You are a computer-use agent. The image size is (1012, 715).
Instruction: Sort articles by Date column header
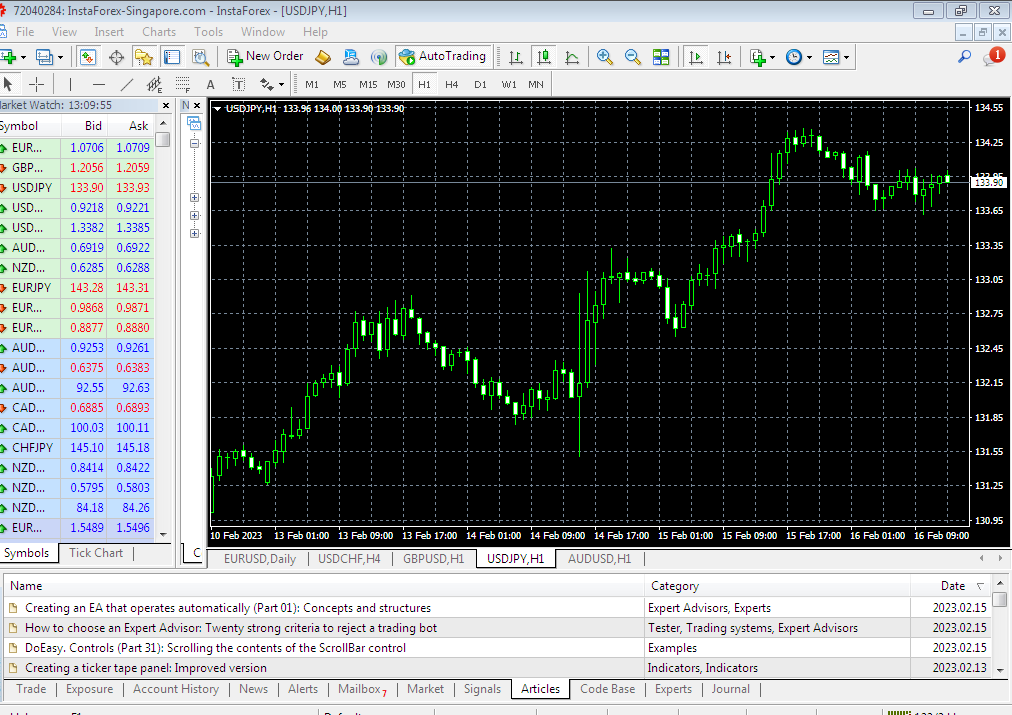tap(952, 586)
